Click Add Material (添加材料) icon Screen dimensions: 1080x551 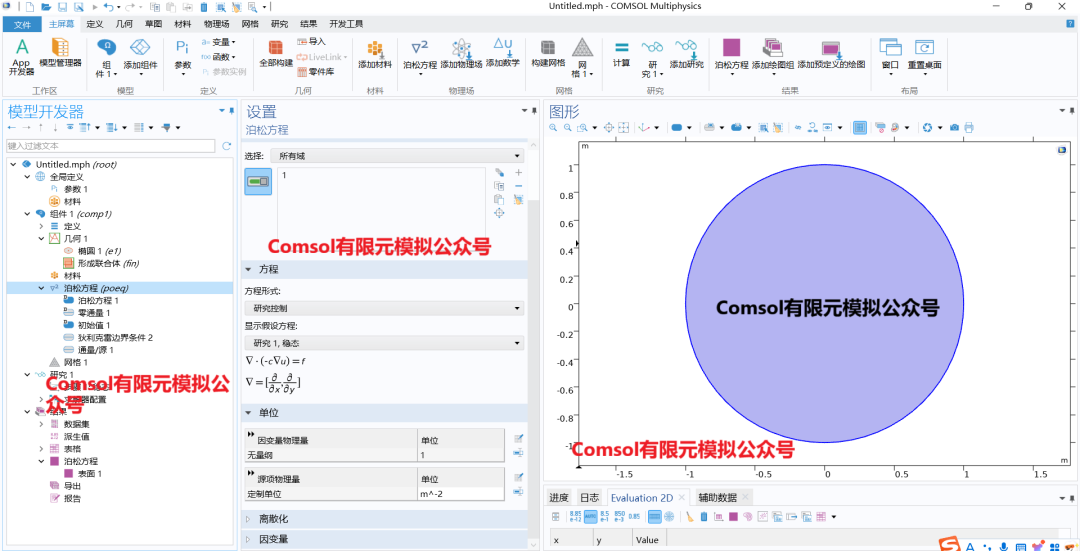pos(375,54)
